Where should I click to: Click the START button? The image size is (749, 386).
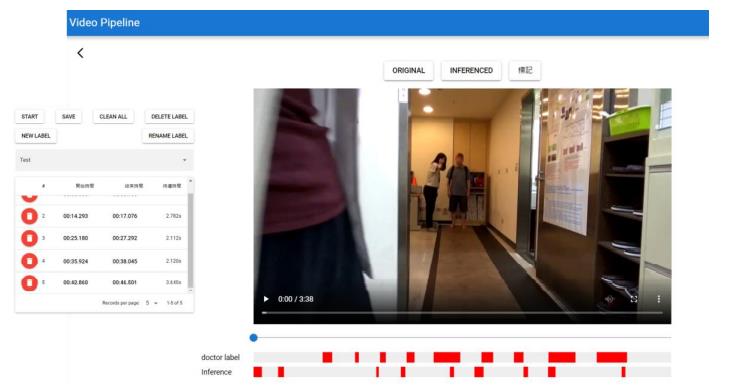pyautogui.click(x=30, y=117)
